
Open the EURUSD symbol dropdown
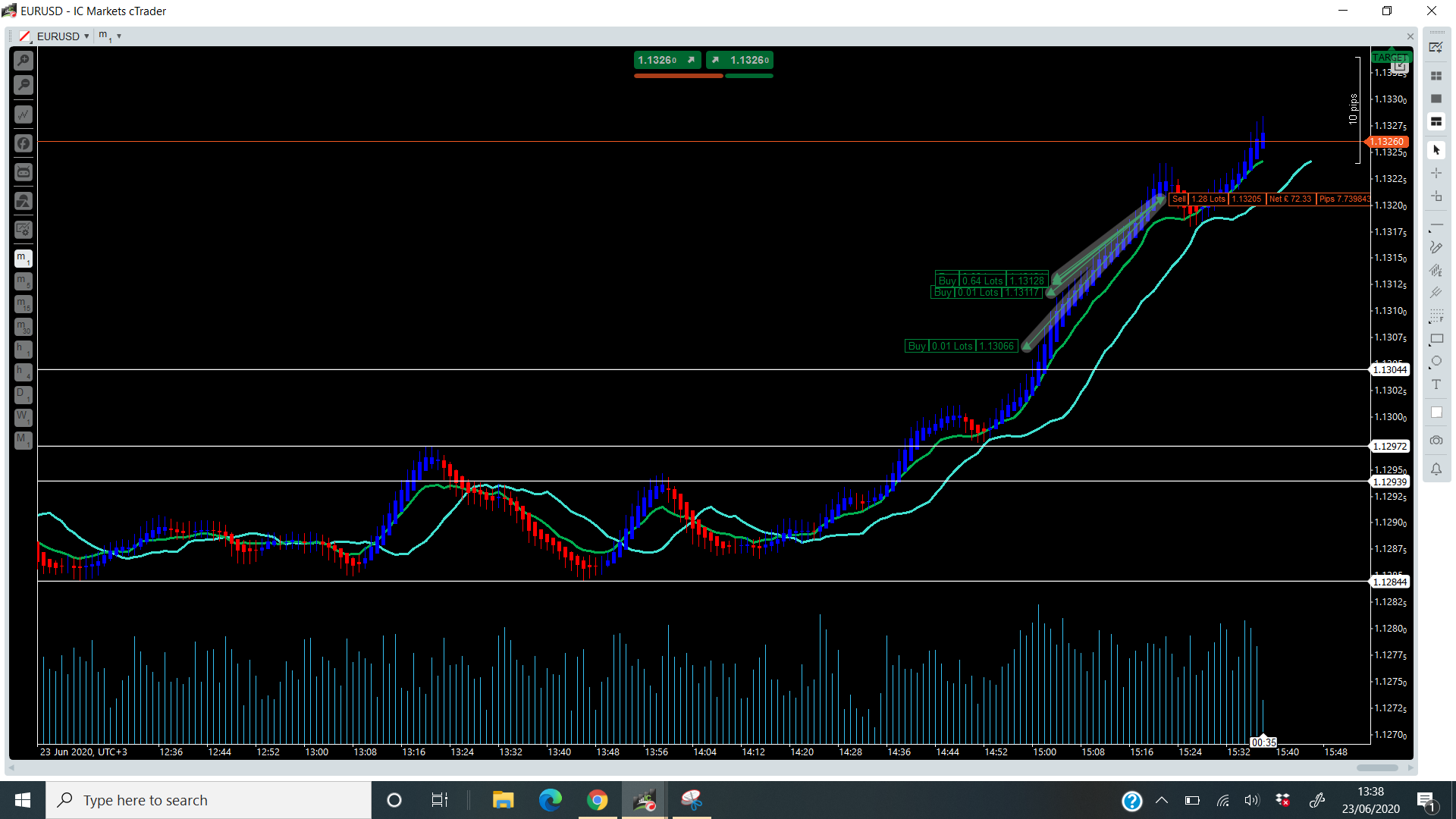(63, 36)
